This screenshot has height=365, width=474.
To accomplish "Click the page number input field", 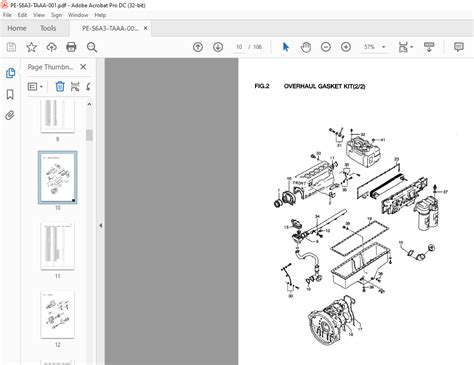I will tap(239, 47).
